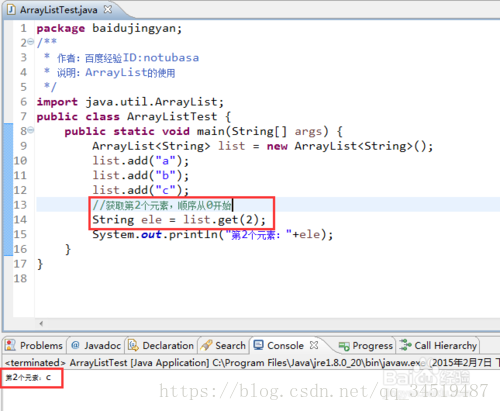Close the ArrayListTest.java editor tab
Image resolution: width=500 pixels, height=411 pixels.
(108, 9)
